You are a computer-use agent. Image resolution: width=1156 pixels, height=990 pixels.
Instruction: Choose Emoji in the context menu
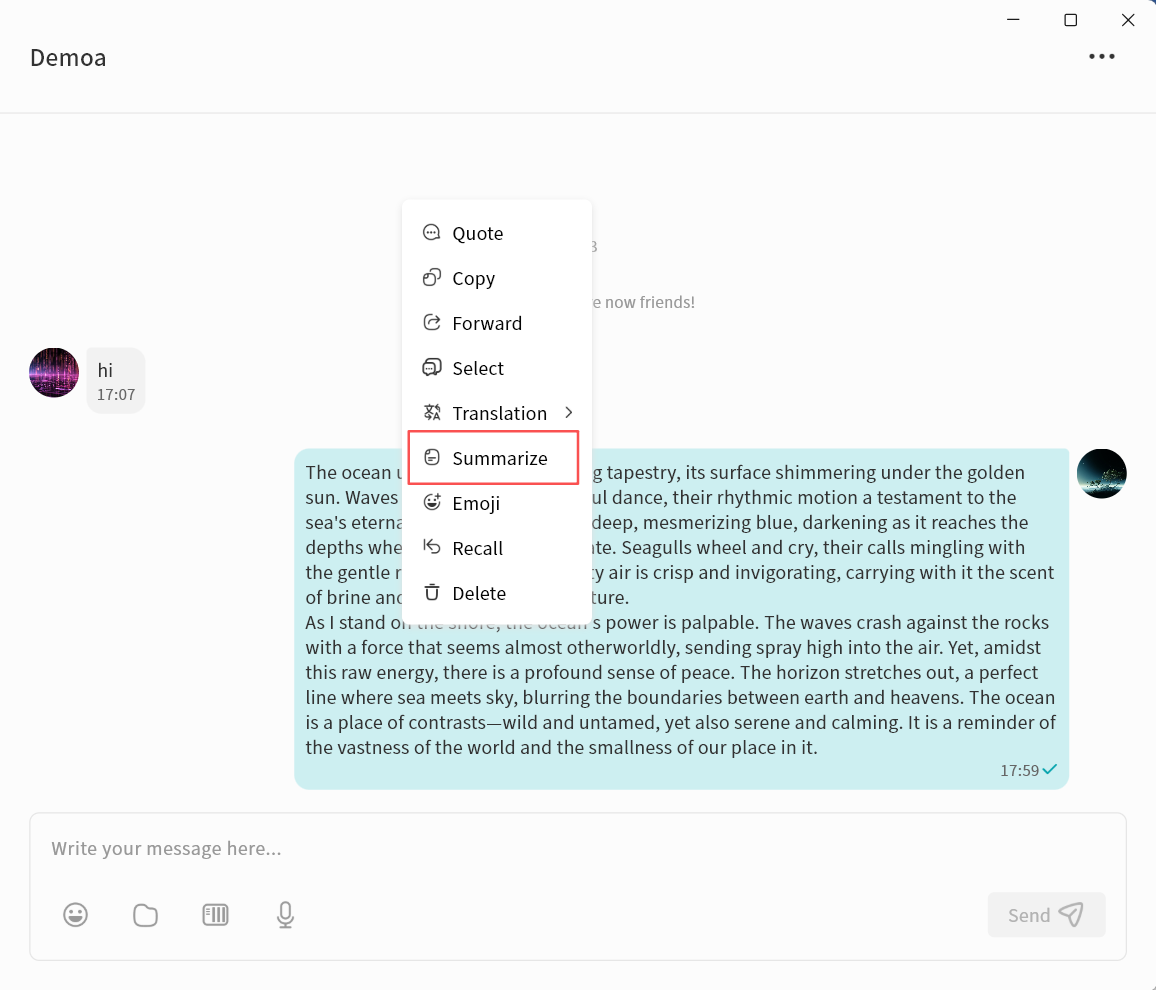tap(476, 503)
